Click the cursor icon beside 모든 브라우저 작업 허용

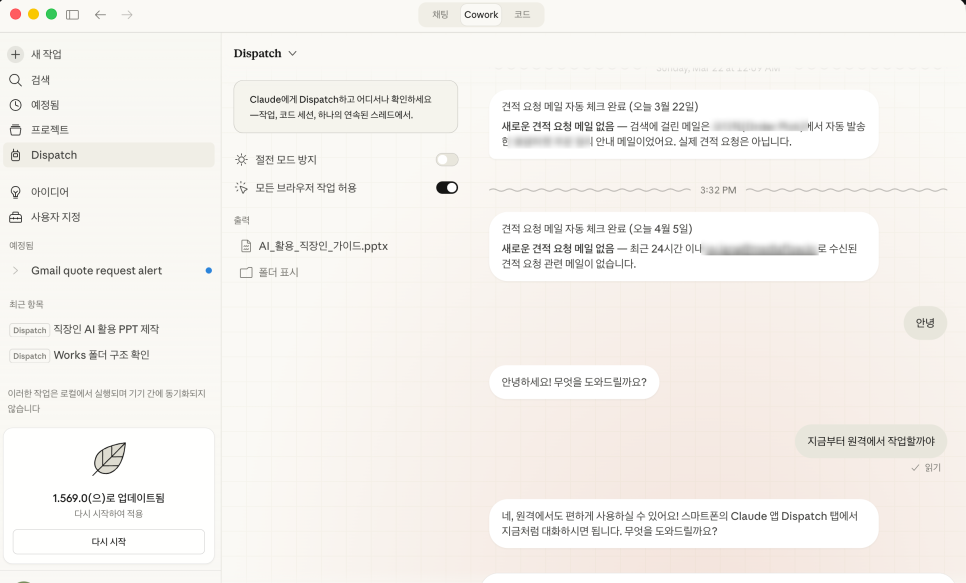[x=242, y=187]
